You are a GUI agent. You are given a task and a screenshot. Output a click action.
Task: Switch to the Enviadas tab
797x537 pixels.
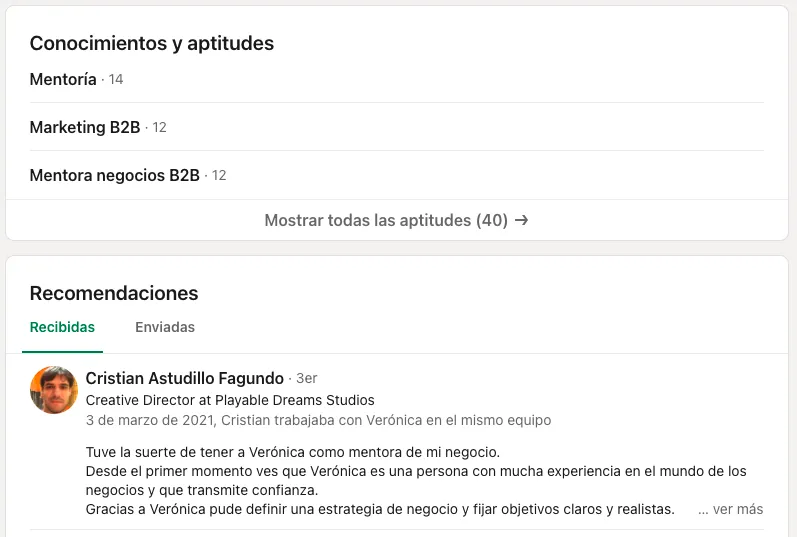pyautogui.click(x=165, y=327)
